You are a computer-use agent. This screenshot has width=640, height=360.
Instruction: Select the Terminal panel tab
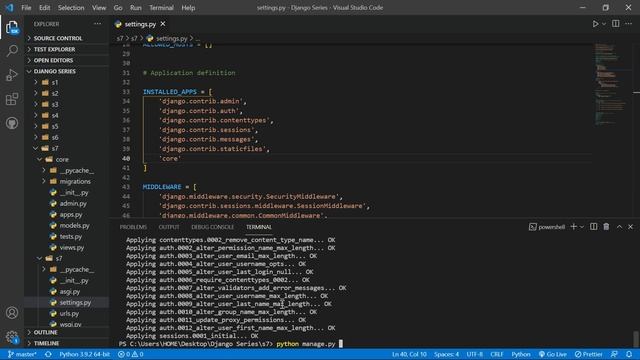tap(258, 227)
